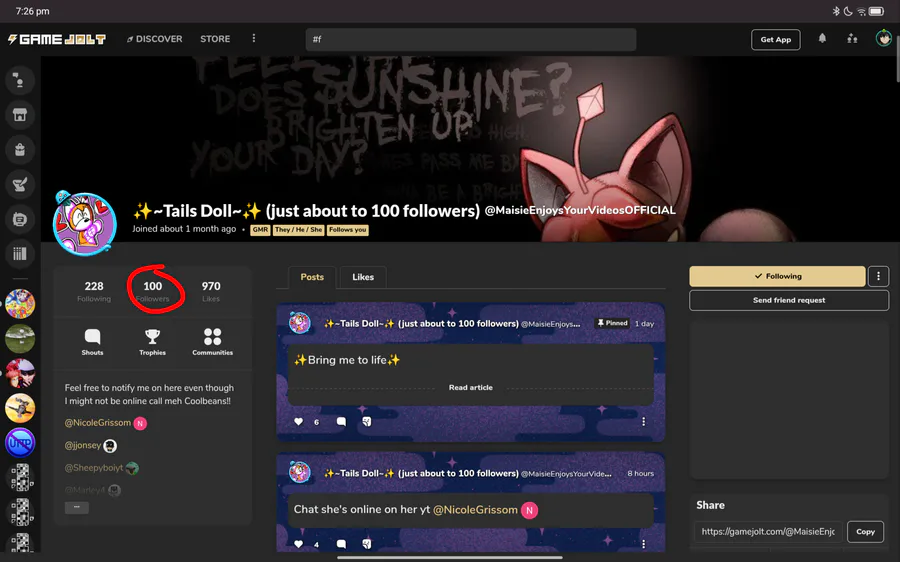
Task: Open the top navigation overflow menu
Action: click(254, 38)
